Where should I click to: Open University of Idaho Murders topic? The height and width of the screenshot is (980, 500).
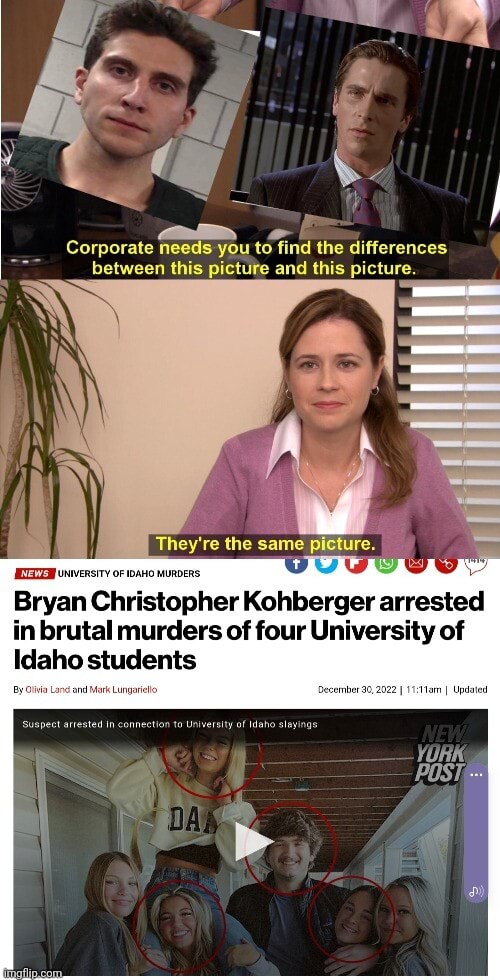coord(129,573)
